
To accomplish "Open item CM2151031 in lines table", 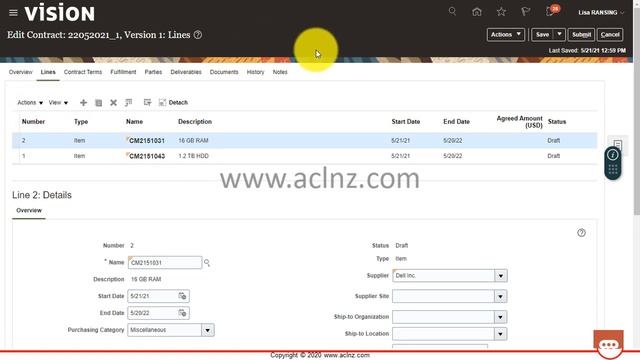I will (147, 140).
